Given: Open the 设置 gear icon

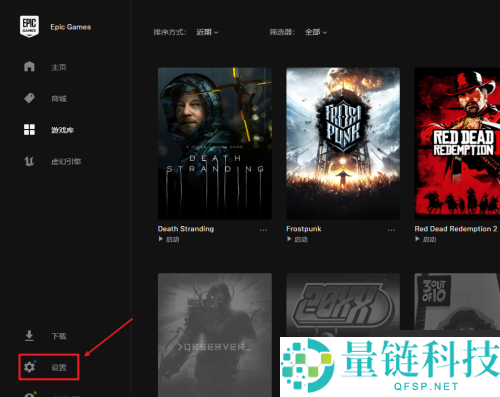Looking at the screenshot, I should (29, 367).
